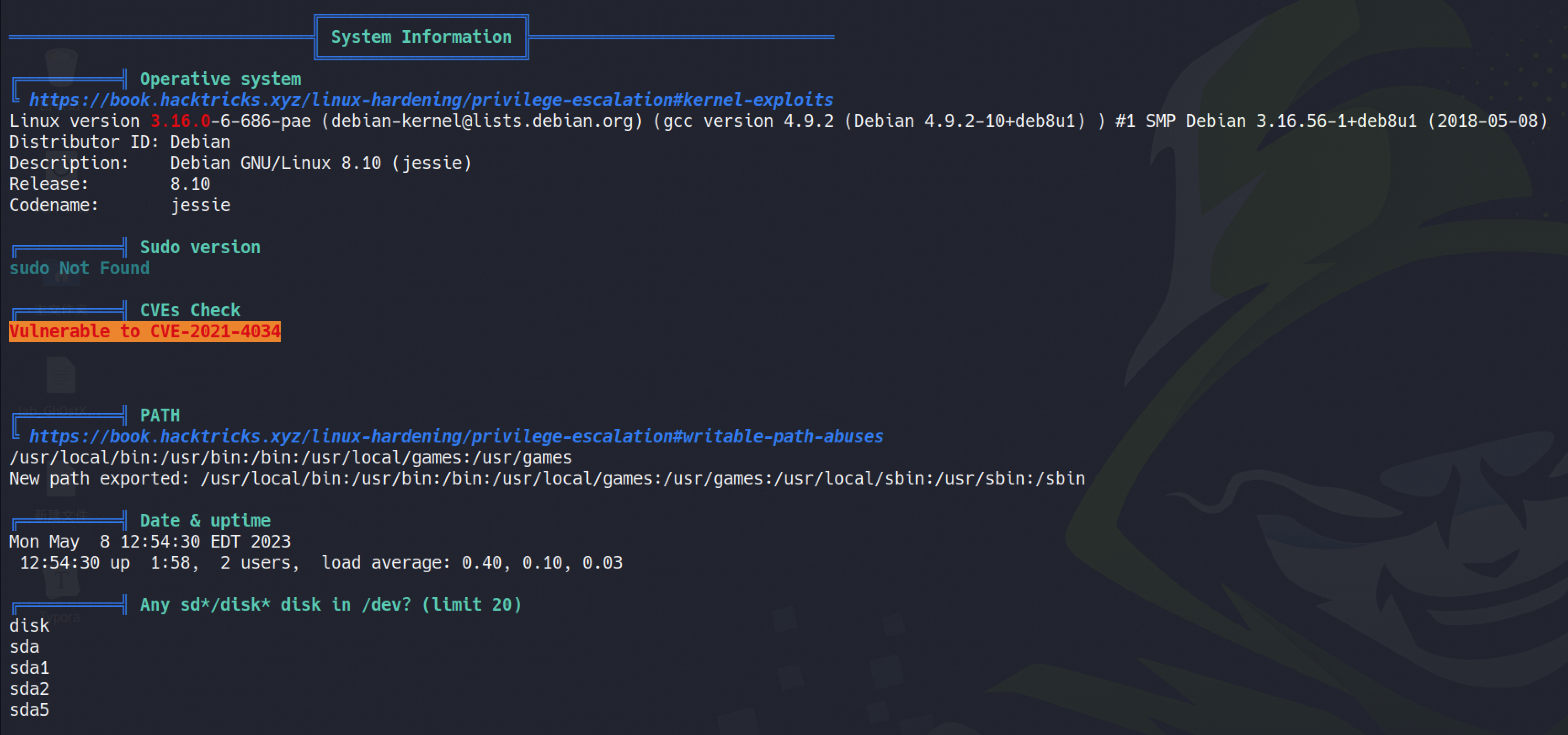The width and height of the screenshot is (1568, 735).
Task: Click the Sudo version section header
Action: [200, 247]
